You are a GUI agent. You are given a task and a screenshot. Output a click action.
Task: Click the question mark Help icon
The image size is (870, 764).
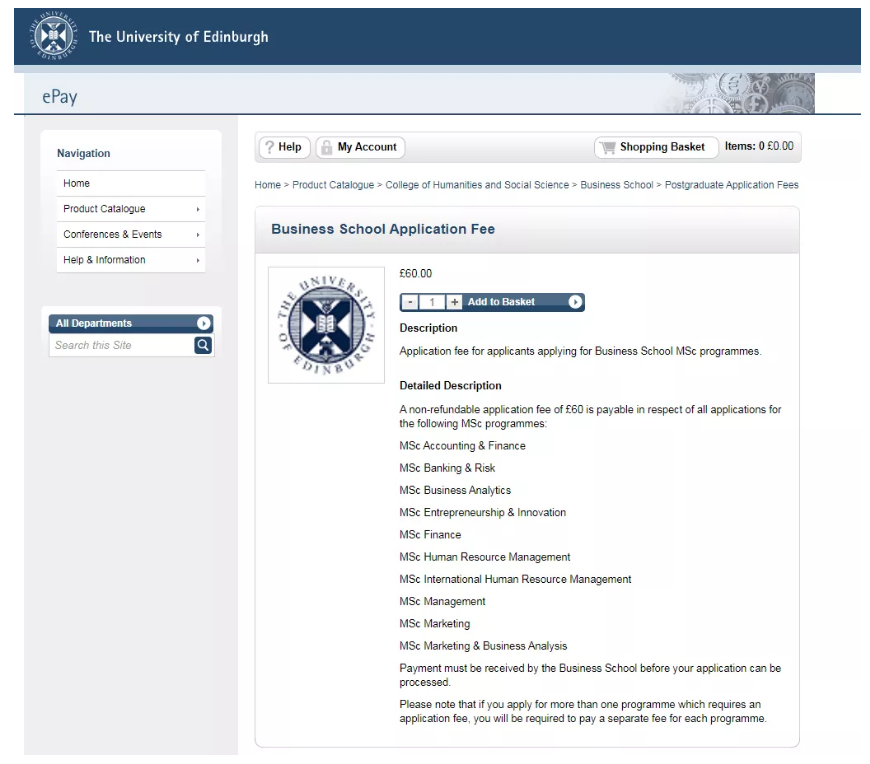click(x=270, y=147)
